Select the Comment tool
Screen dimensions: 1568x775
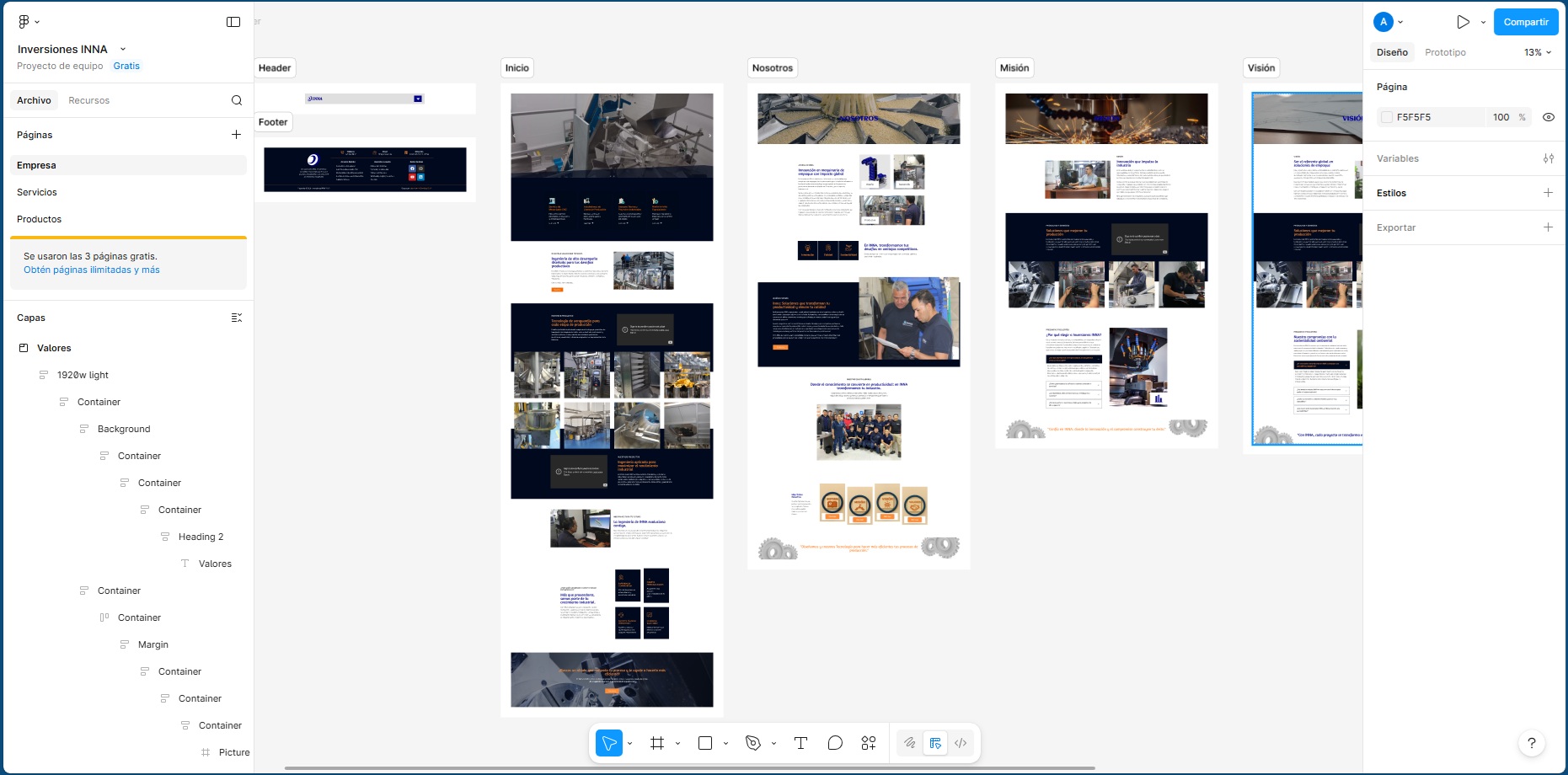tap(835, 743)
